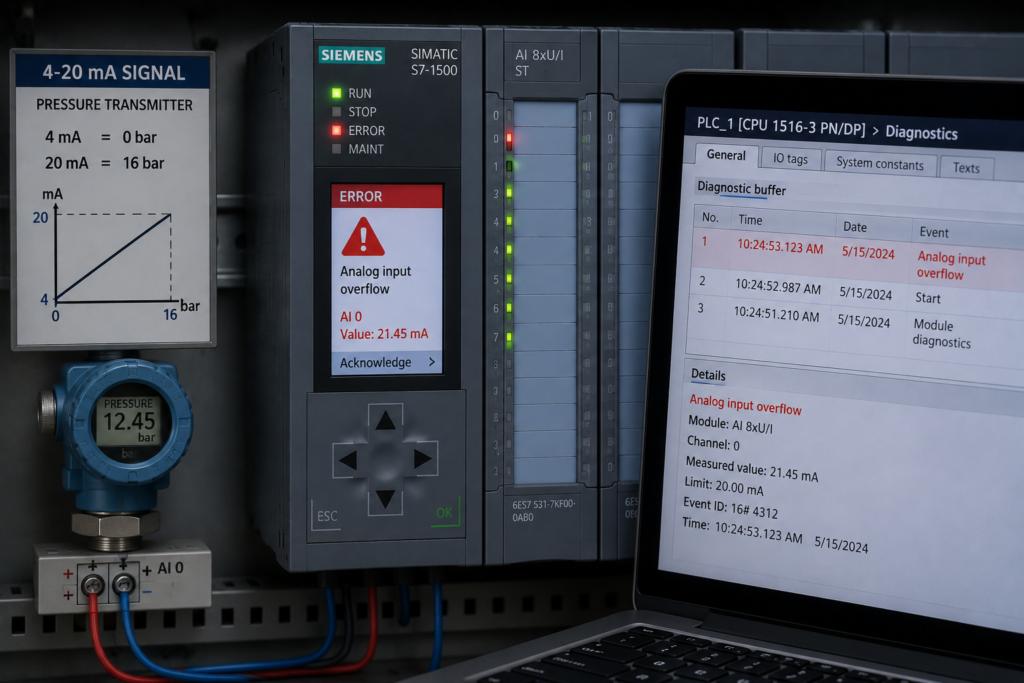Push the down arrow key on PLC
The image size is (1024, 683).
pos(385,499)
